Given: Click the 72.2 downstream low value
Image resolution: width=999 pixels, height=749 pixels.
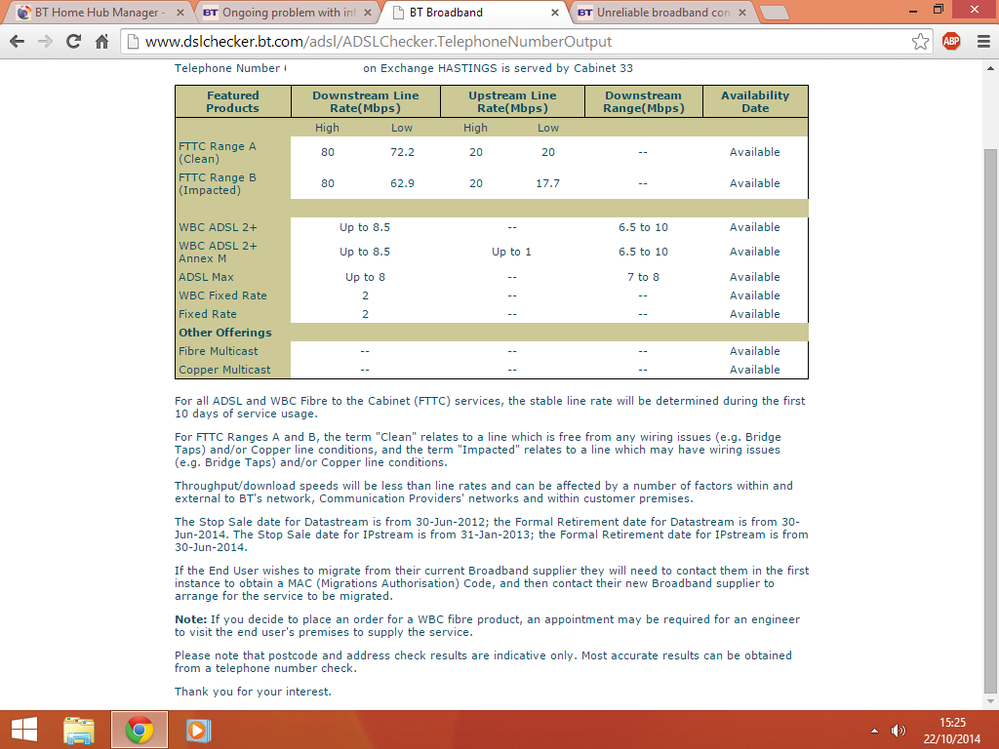Looking at the screenshot, I should pyautogui.click(x=402, y=152).
